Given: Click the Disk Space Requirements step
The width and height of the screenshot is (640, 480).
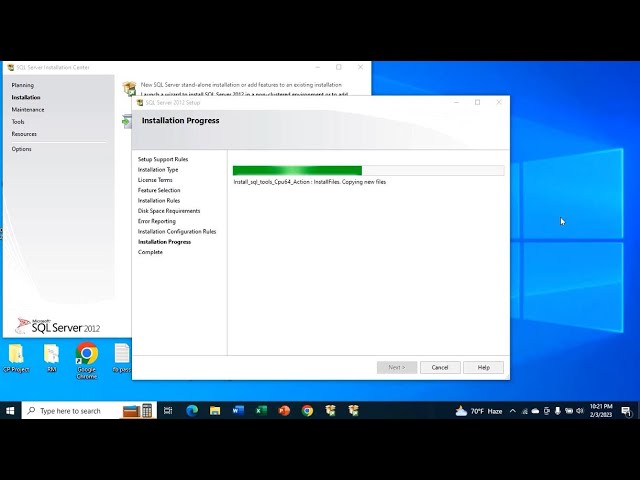Looking at the screenshot, I should point(169,211).
